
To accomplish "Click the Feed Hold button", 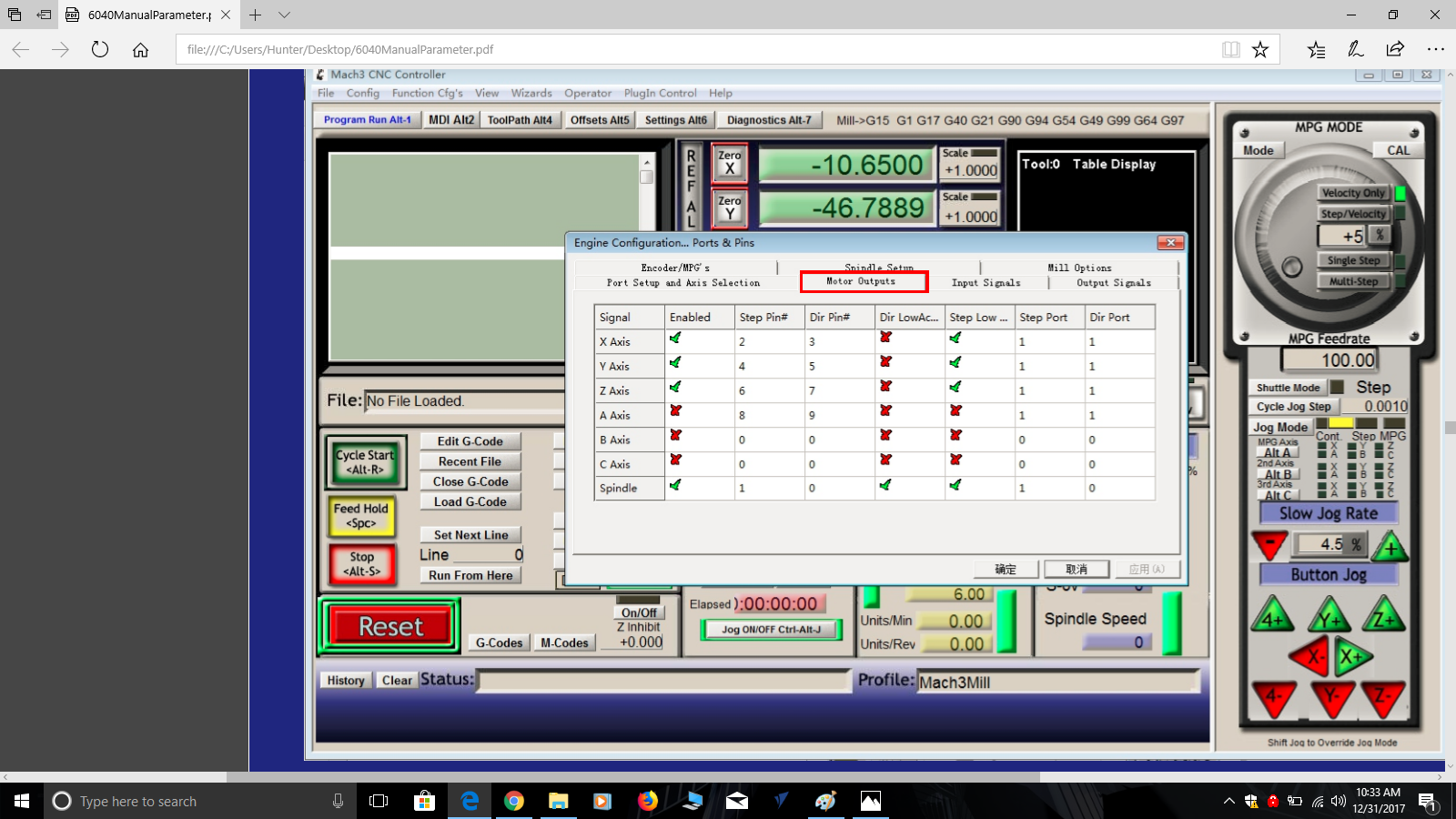I will tap(361, 515).
